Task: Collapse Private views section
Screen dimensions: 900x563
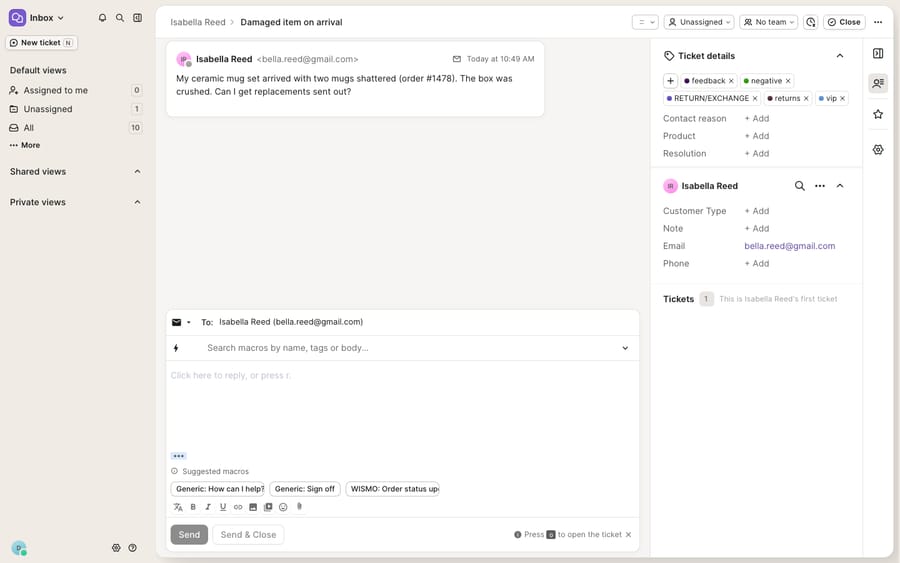Action: coord(137,202)
